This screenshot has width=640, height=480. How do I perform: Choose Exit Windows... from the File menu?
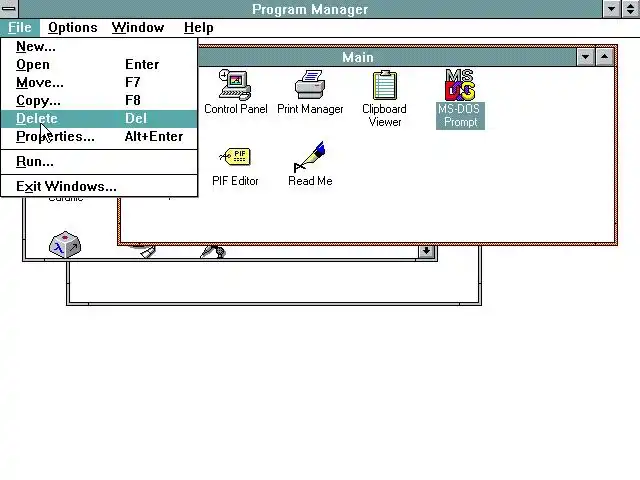pyautogui.click(x=99, y=187)
